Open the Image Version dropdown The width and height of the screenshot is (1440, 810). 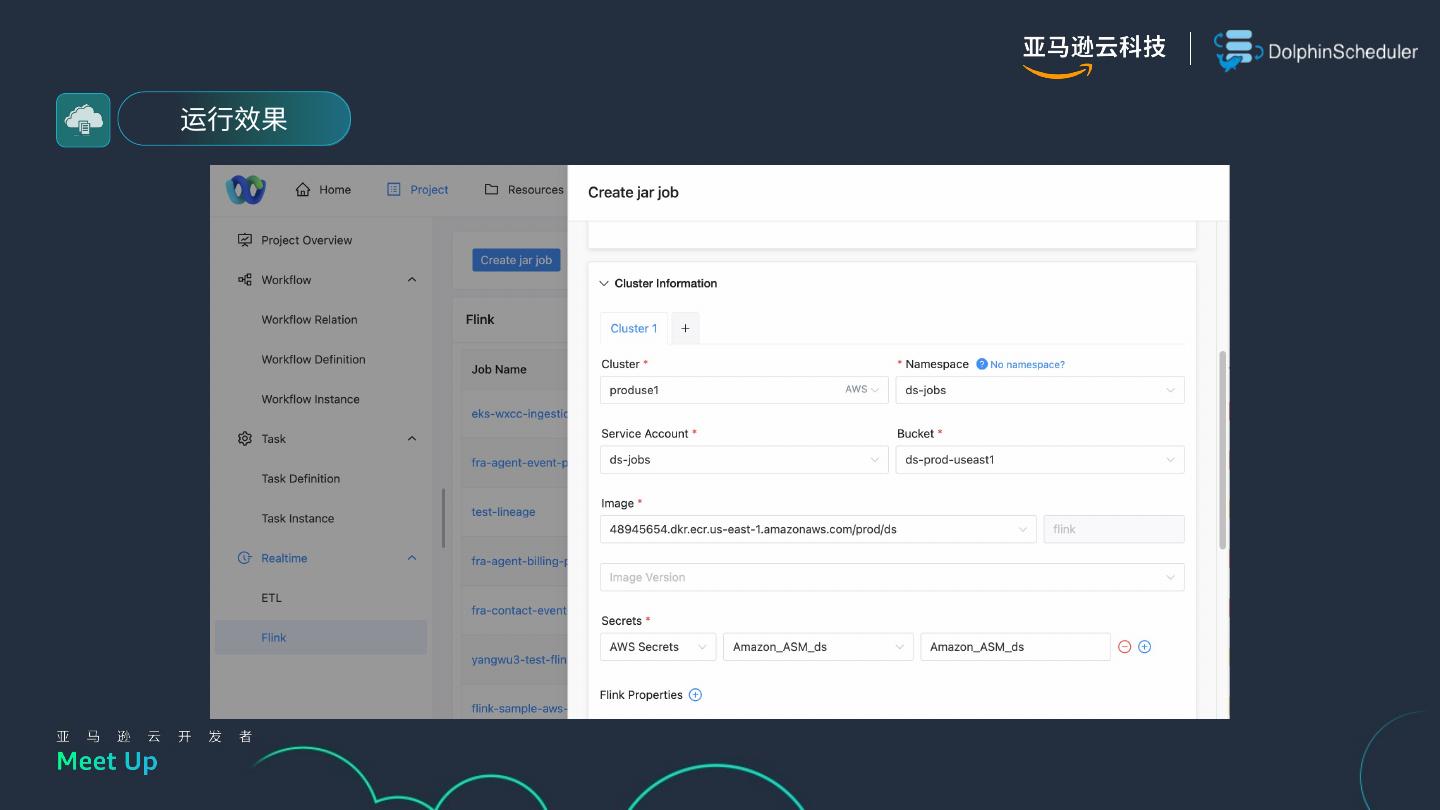pos(892,577)
